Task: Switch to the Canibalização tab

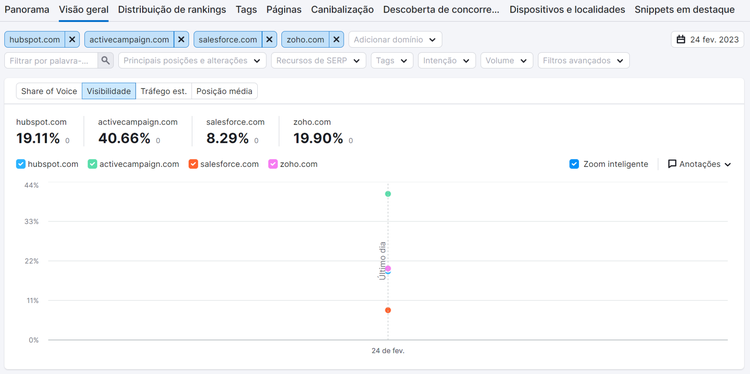Action: (342, 10)
